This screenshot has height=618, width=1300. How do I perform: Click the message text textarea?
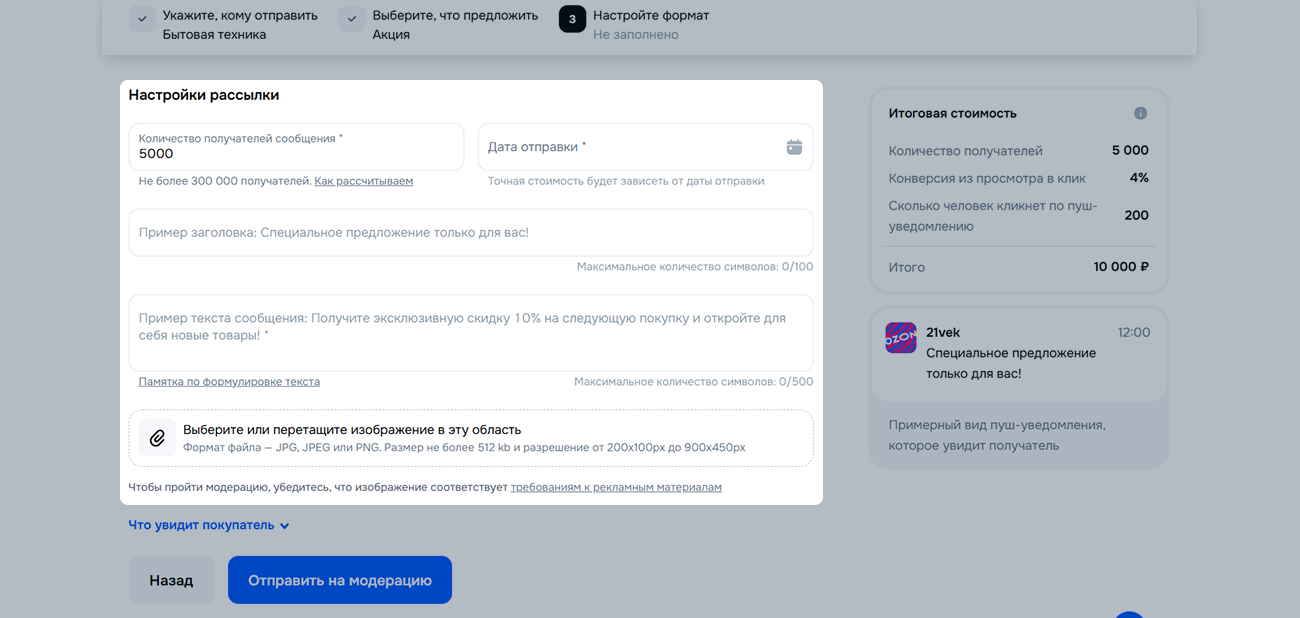point(470,332)
